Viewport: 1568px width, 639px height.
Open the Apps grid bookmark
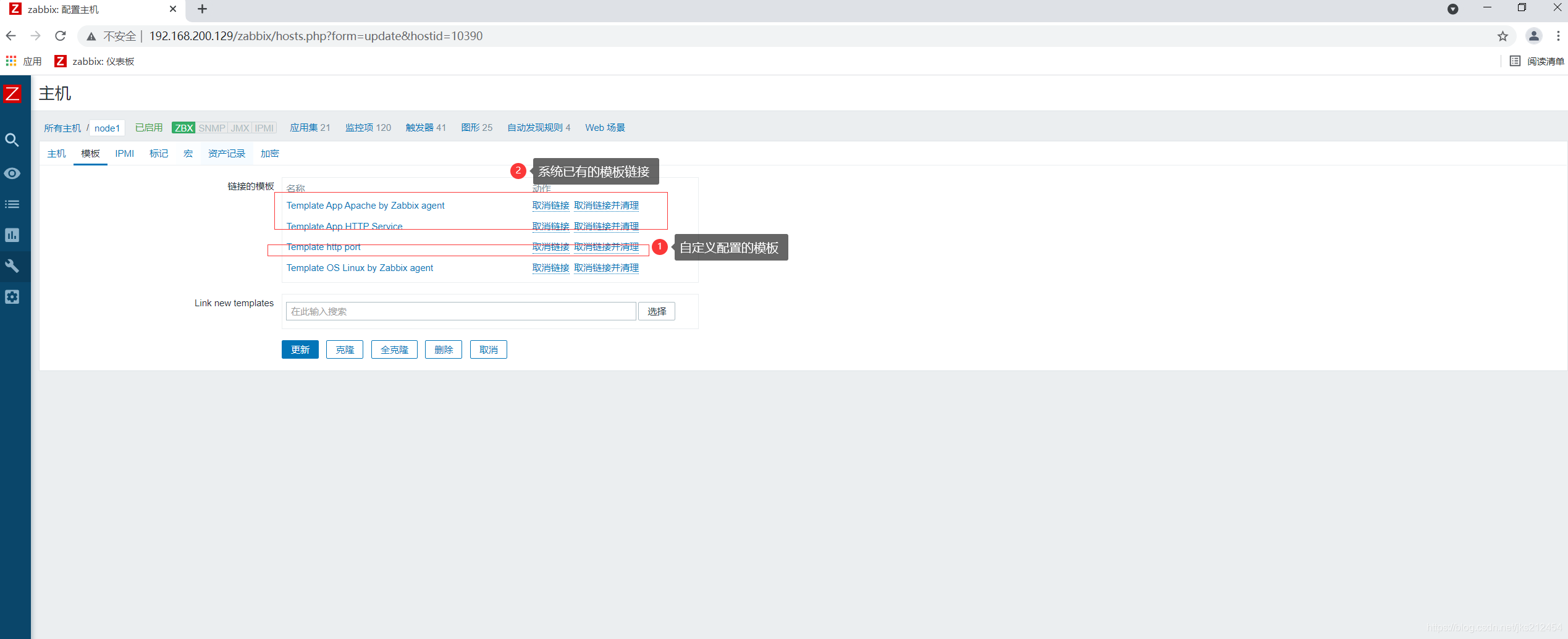(x=23, y=61)
